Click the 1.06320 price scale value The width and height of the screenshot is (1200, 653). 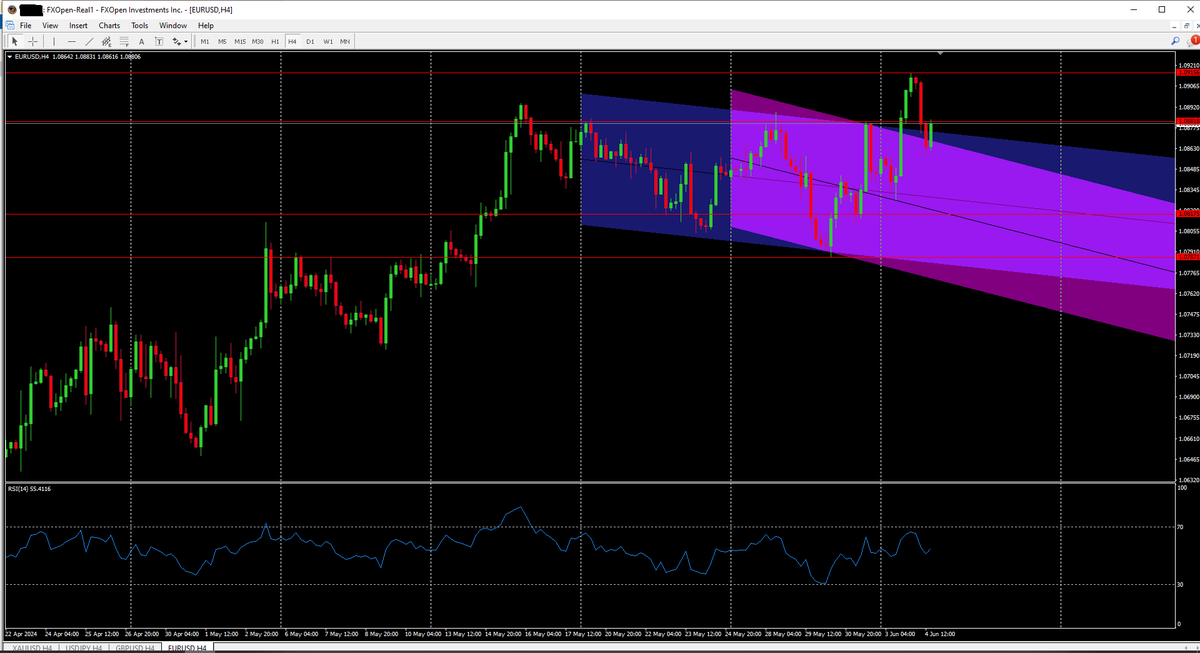point(1188,480)
